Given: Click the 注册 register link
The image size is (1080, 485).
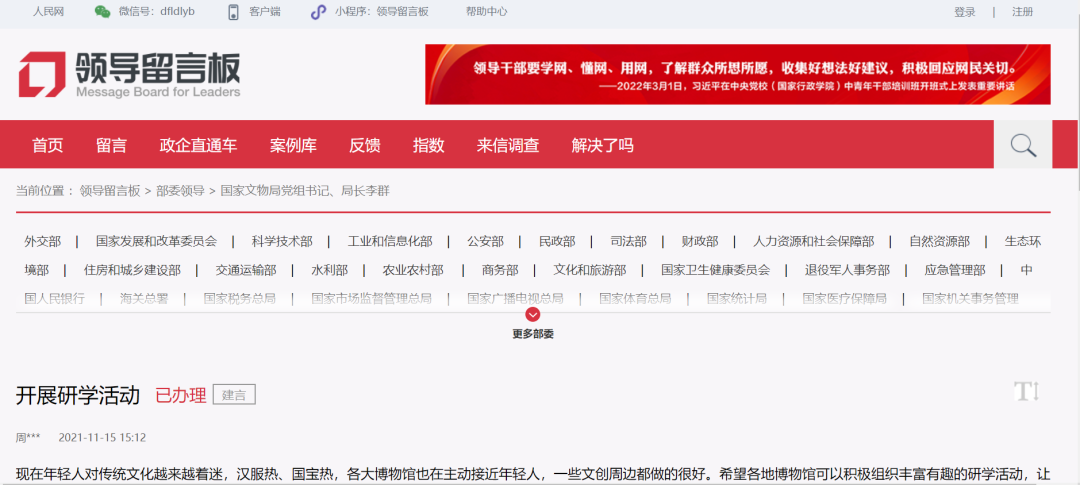Looking at the screenshot, I should tap(1022, 12).
